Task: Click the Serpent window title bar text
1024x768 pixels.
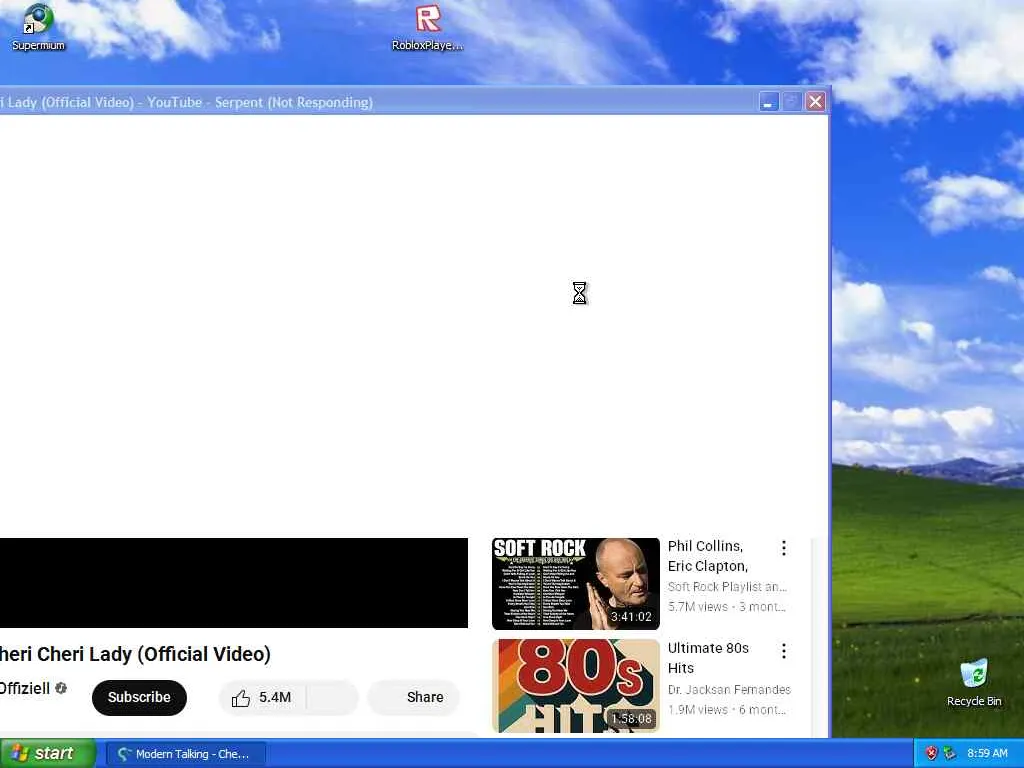Action: click(187, 103)
